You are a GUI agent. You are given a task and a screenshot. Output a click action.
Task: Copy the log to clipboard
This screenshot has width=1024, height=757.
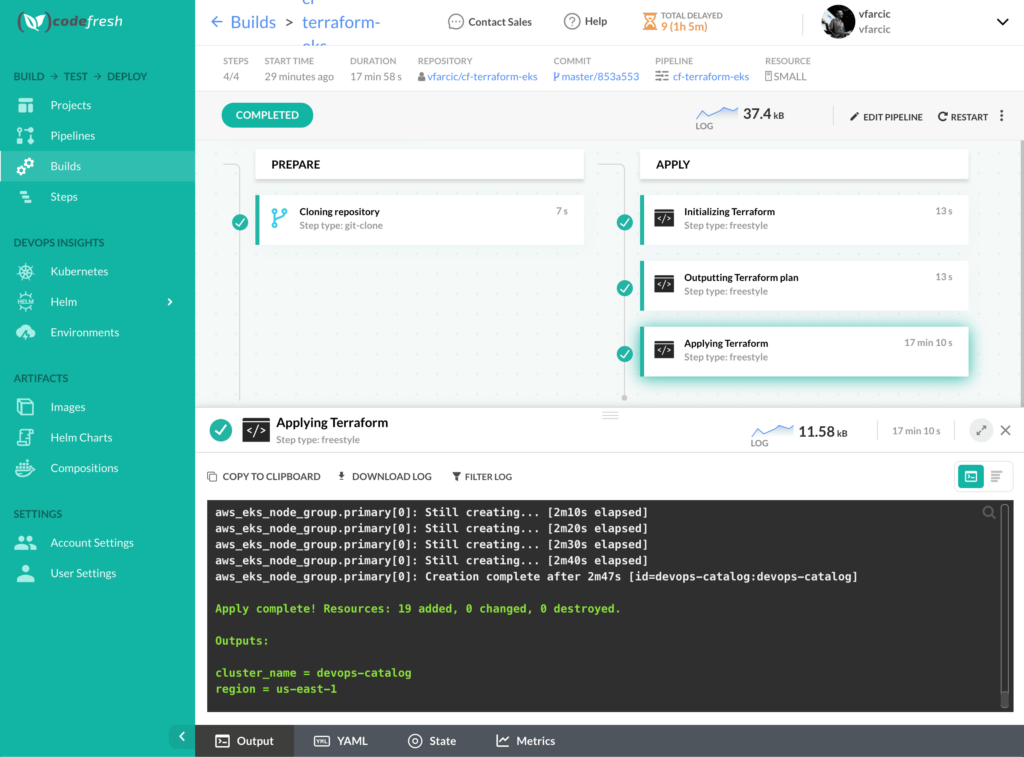[264, 477]
